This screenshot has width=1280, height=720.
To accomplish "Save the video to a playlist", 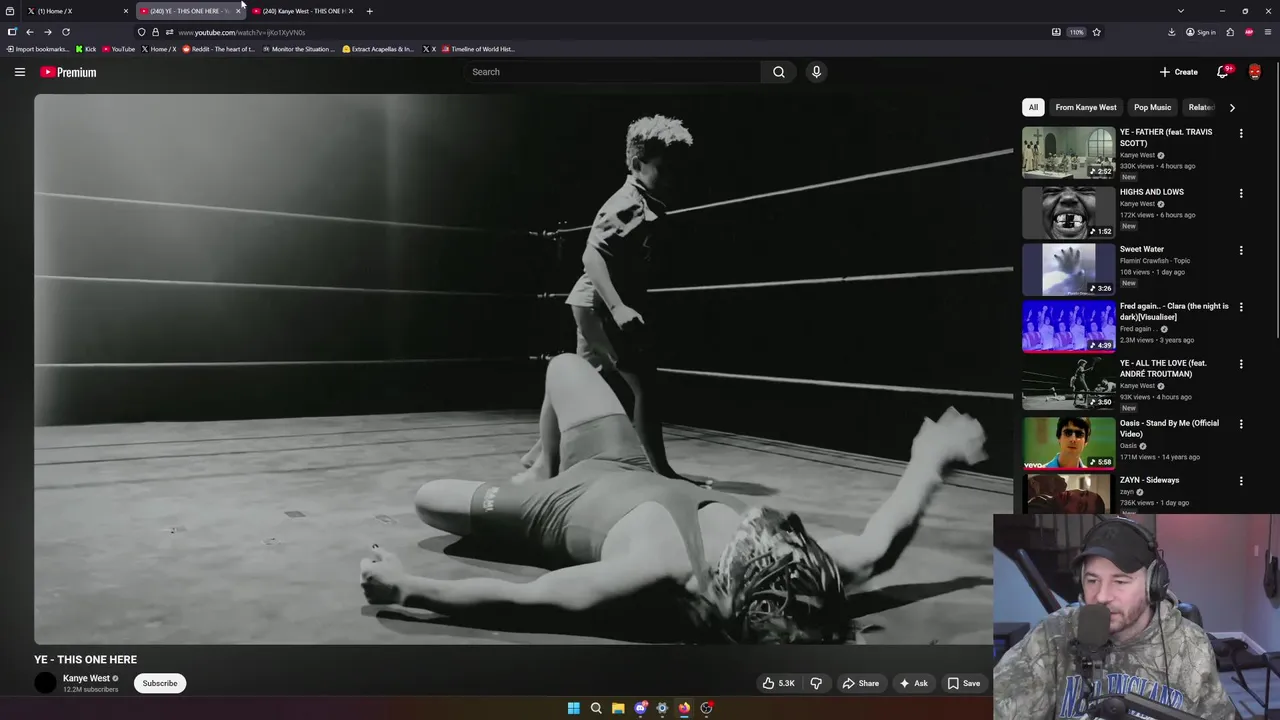I will point(964,683).
